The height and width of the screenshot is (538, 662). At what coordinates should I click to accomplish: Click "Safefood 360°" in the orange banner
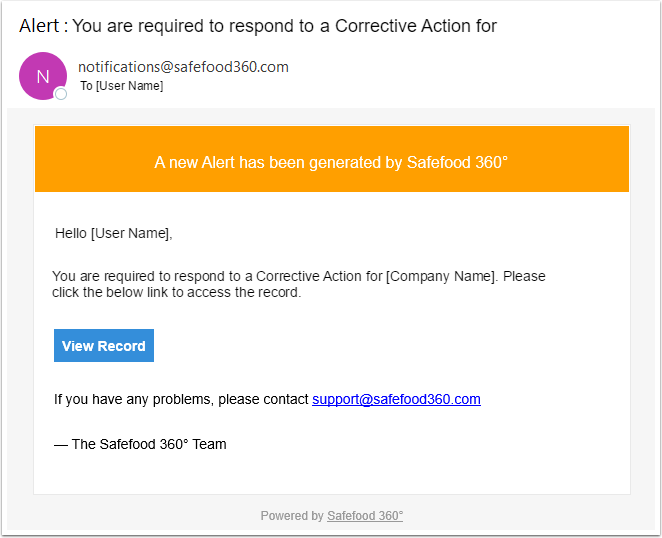pyautogui.click(x=457, y=162)
